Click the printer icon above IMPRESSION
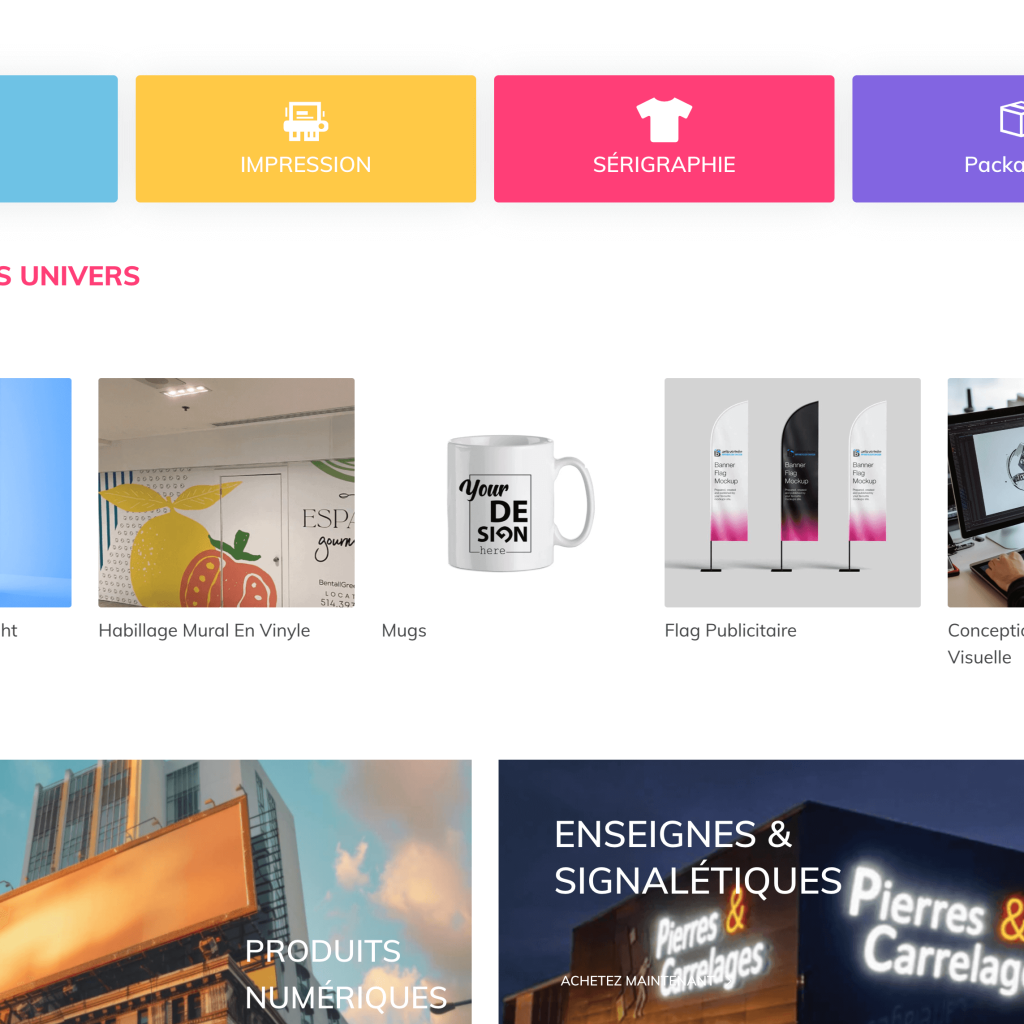The image size is (1024, 1024). coord(306,121)
